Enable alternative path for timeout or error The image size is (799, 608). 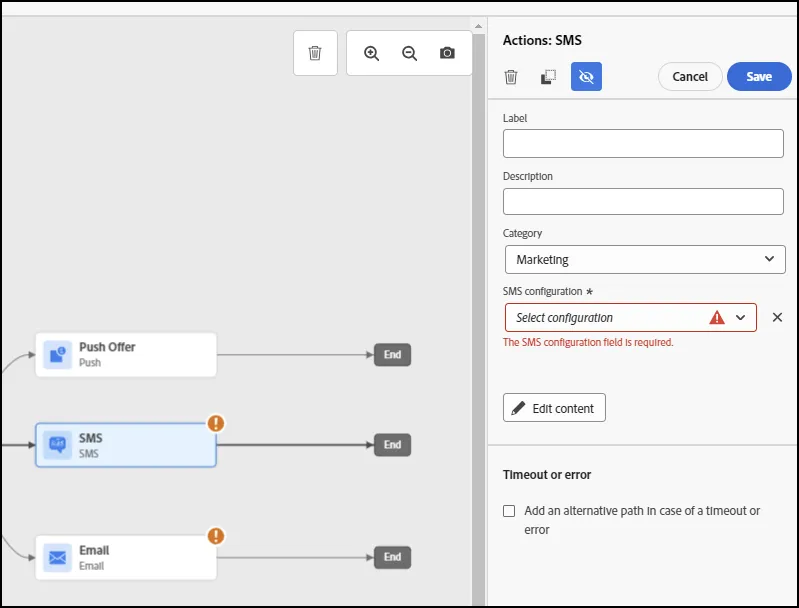pyautogui.click(x=509, y=511)
